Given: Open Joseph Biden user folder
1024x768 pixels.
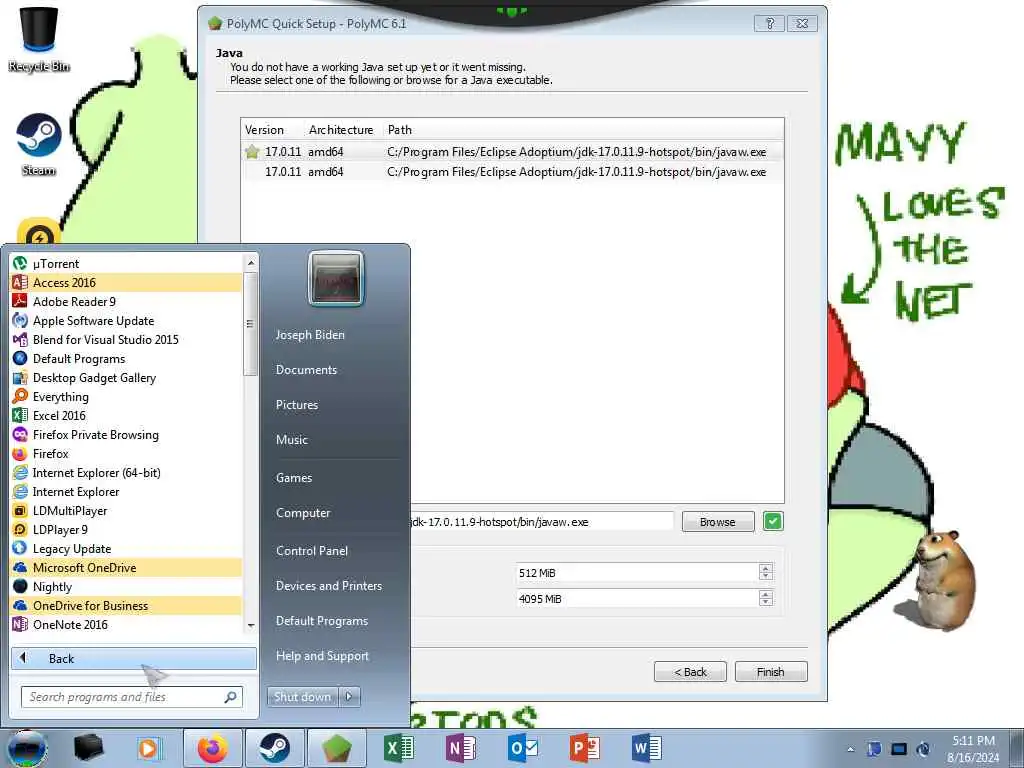Looking at the screenshot, I should [310, 334].
